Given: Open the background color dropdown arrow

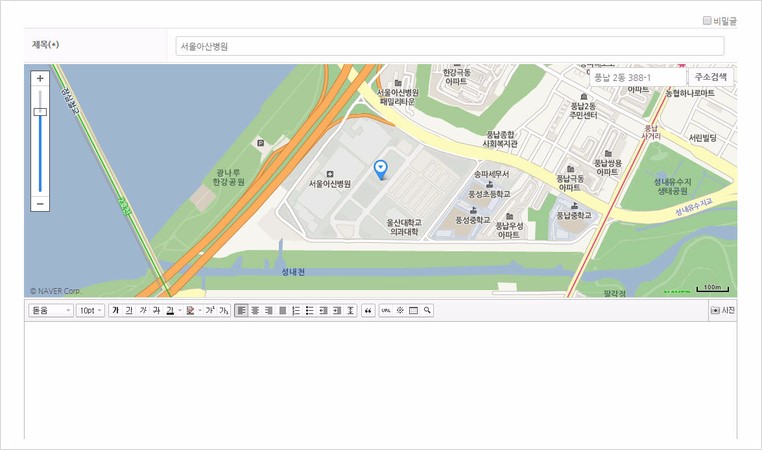Looking at the screenshot, I should tap(200, 311).
